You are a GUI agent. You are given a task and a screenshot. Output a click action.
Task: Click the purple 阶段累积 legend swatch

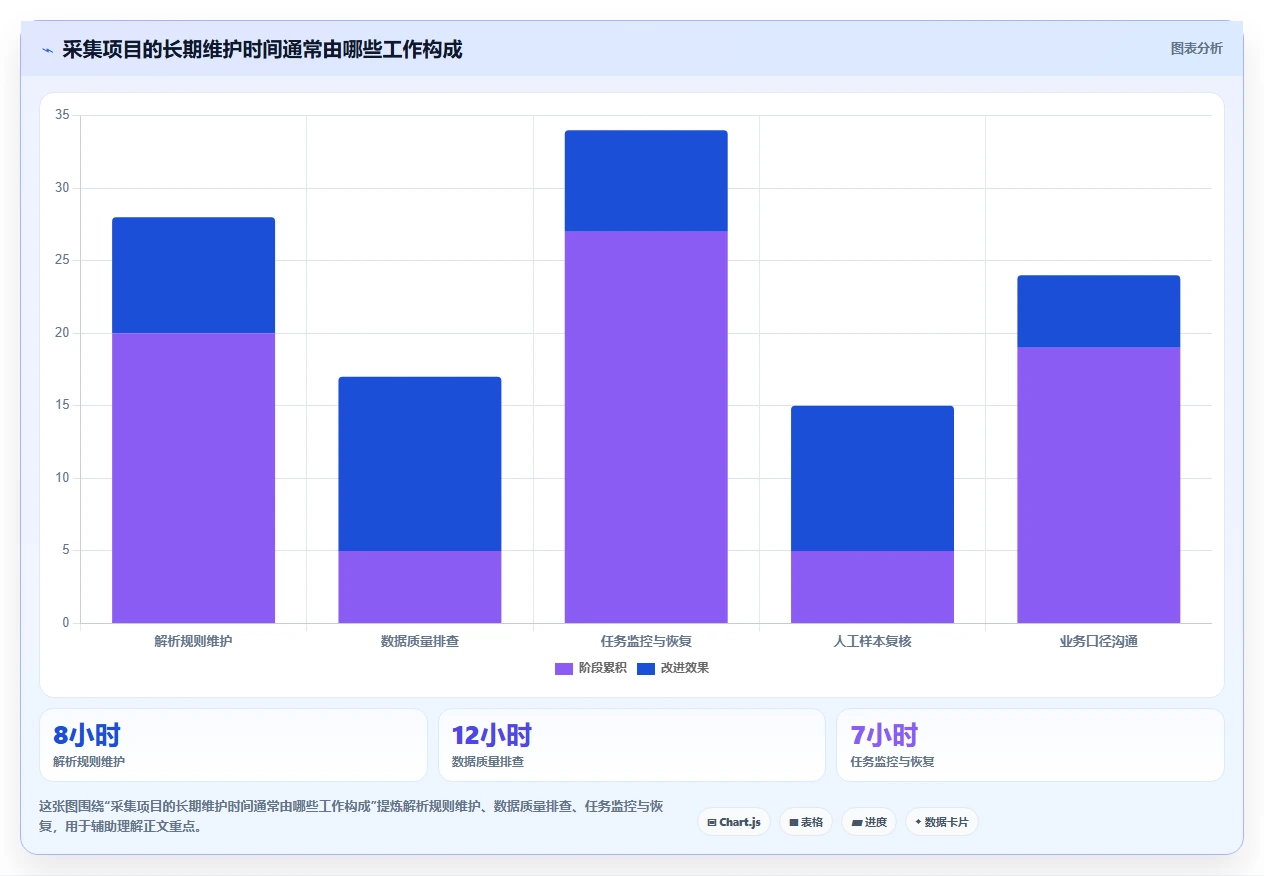pyautogui.click(x=564, y=668)
